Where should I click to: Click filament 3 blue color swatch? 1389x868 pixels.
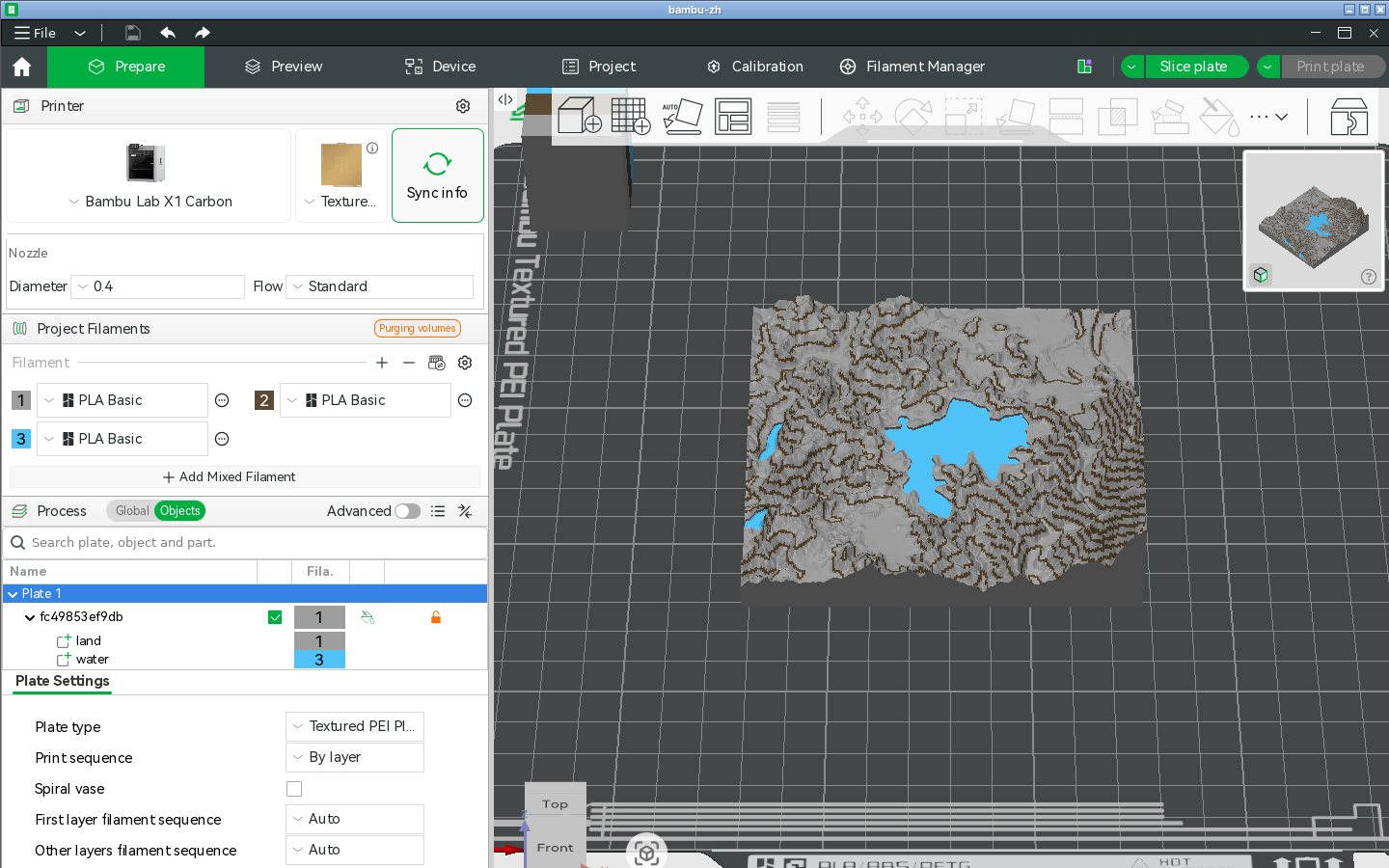(x=21, y=439)
